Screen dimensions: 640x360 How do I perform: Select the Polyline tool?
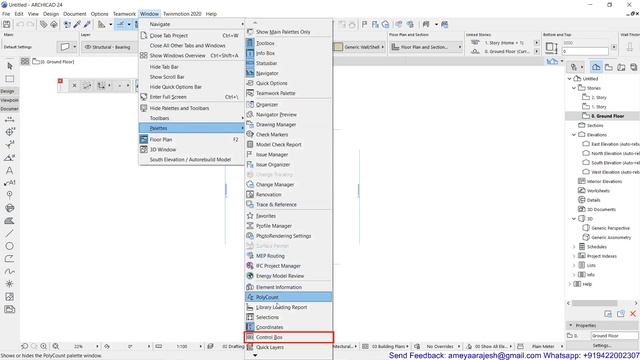[9, 259]
